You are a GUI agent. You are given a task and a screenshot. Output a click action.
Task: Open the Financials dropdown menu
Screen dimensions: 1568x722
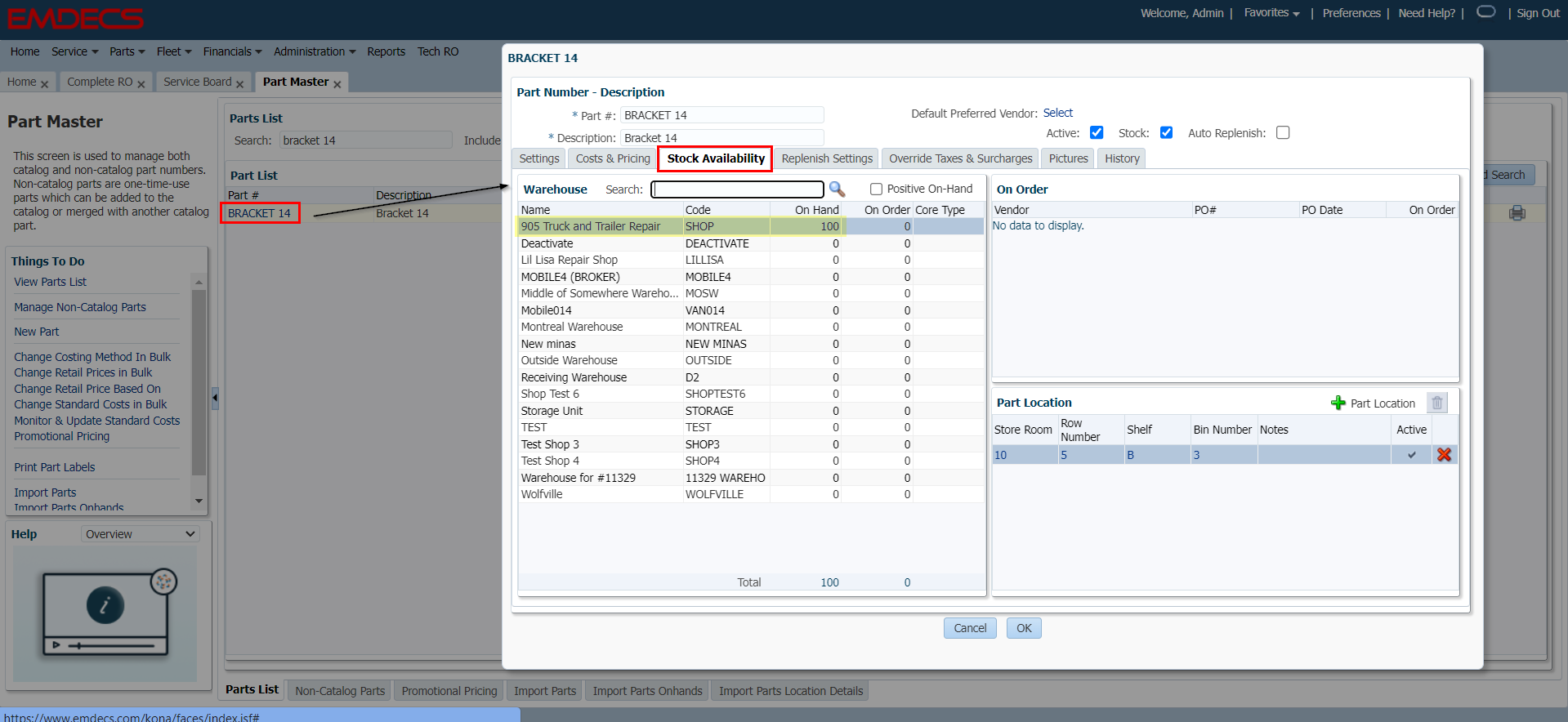[232, 51]
